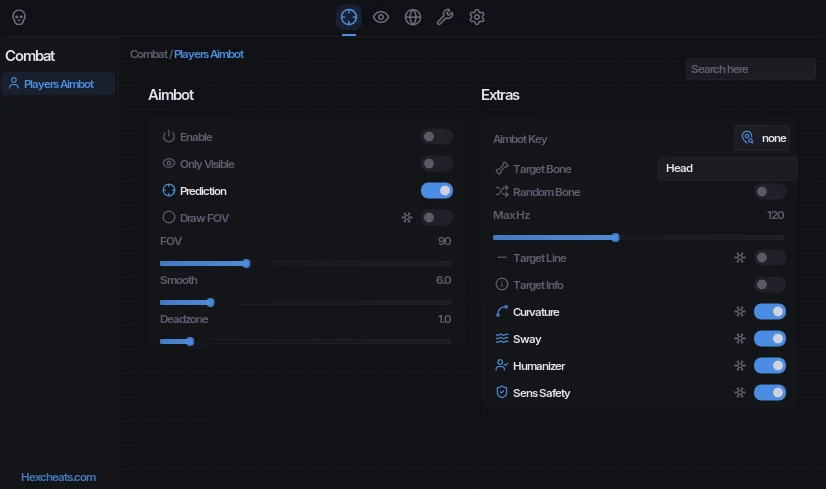Open the wrench icon tab in top bar
826x489 pixels.
(445, 17)
